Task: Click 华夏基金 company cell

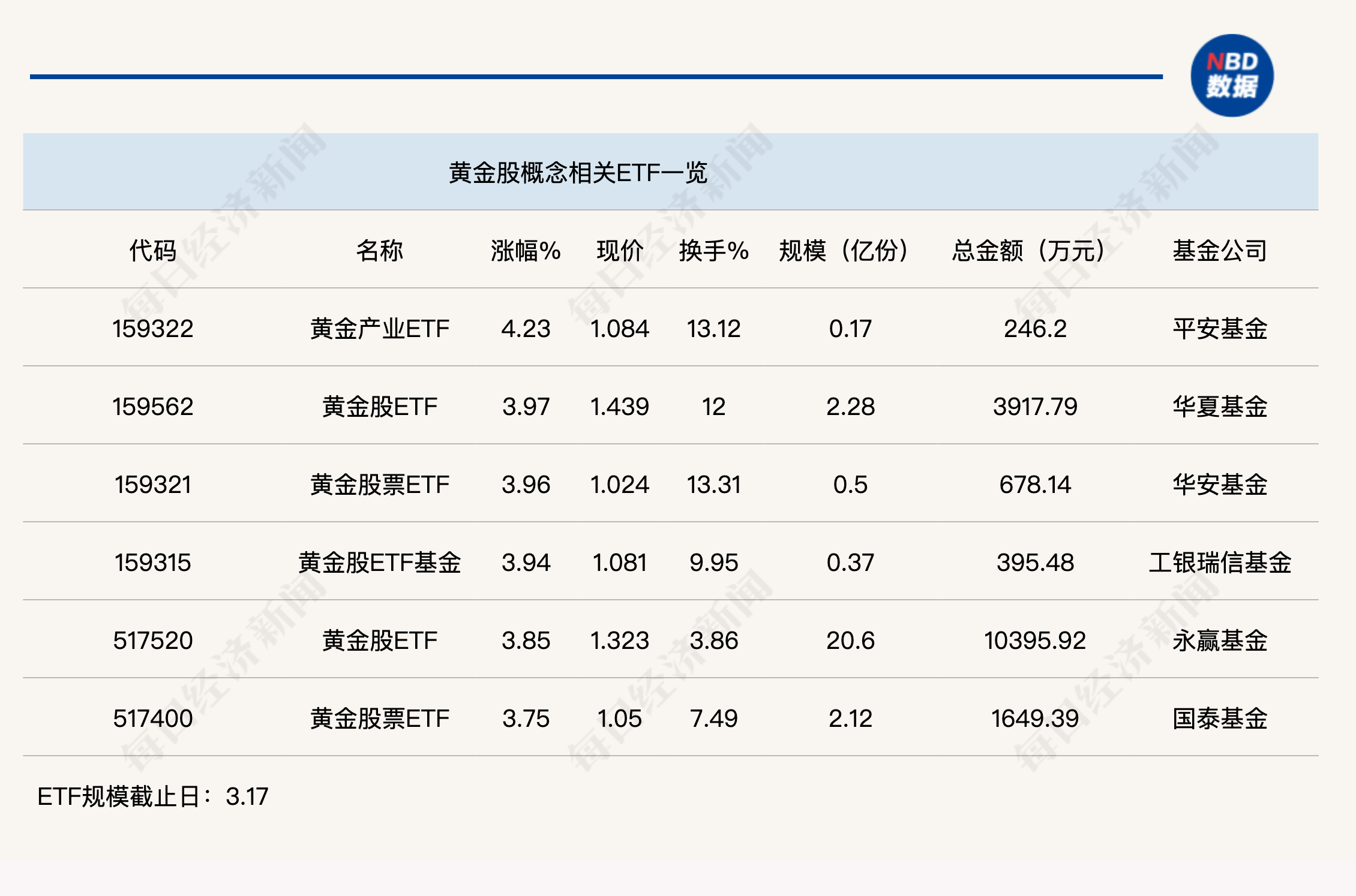Action: pos(1220,407)
